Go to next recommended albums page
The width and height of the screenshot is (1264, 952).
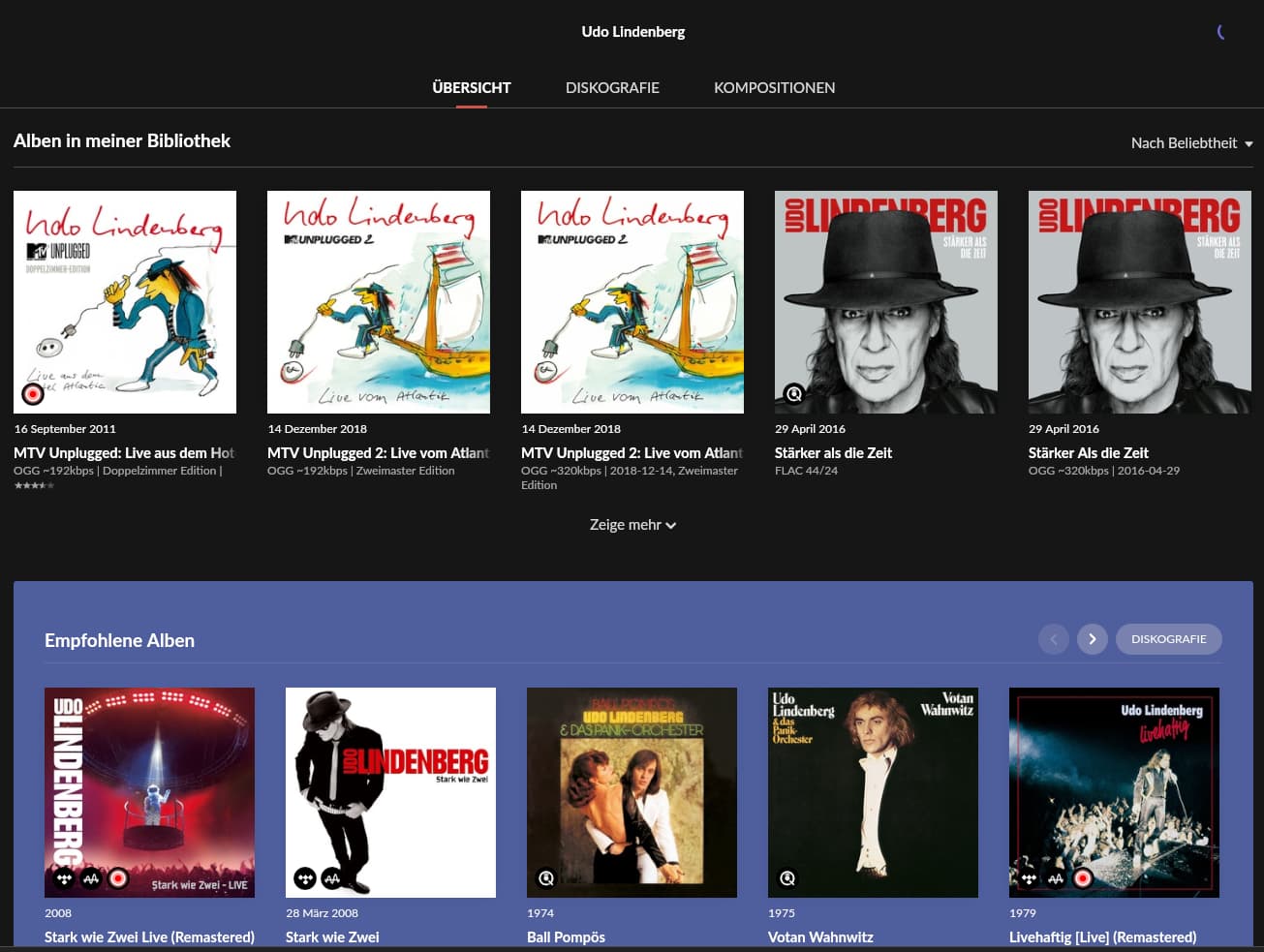[x=1092, y=639]
